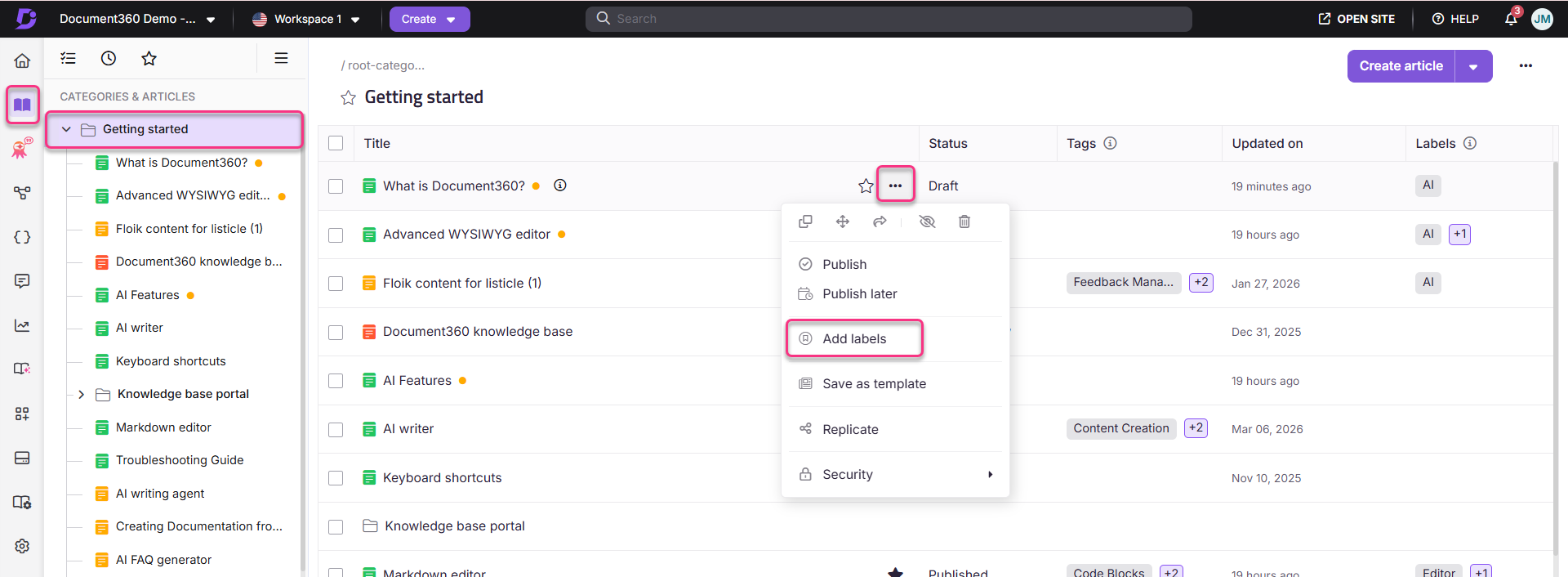The width and height of the screenshot is (1568, 577).
Task: Open Troubleshooting Guide in the tree
Action: [180, 460]
